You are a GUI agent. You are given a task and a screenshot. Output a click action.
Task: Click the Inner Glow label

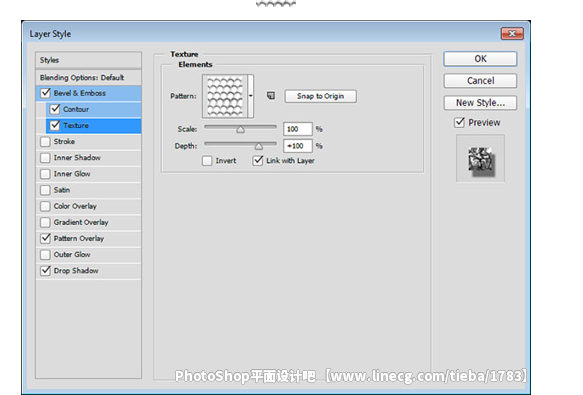(72, 174)
